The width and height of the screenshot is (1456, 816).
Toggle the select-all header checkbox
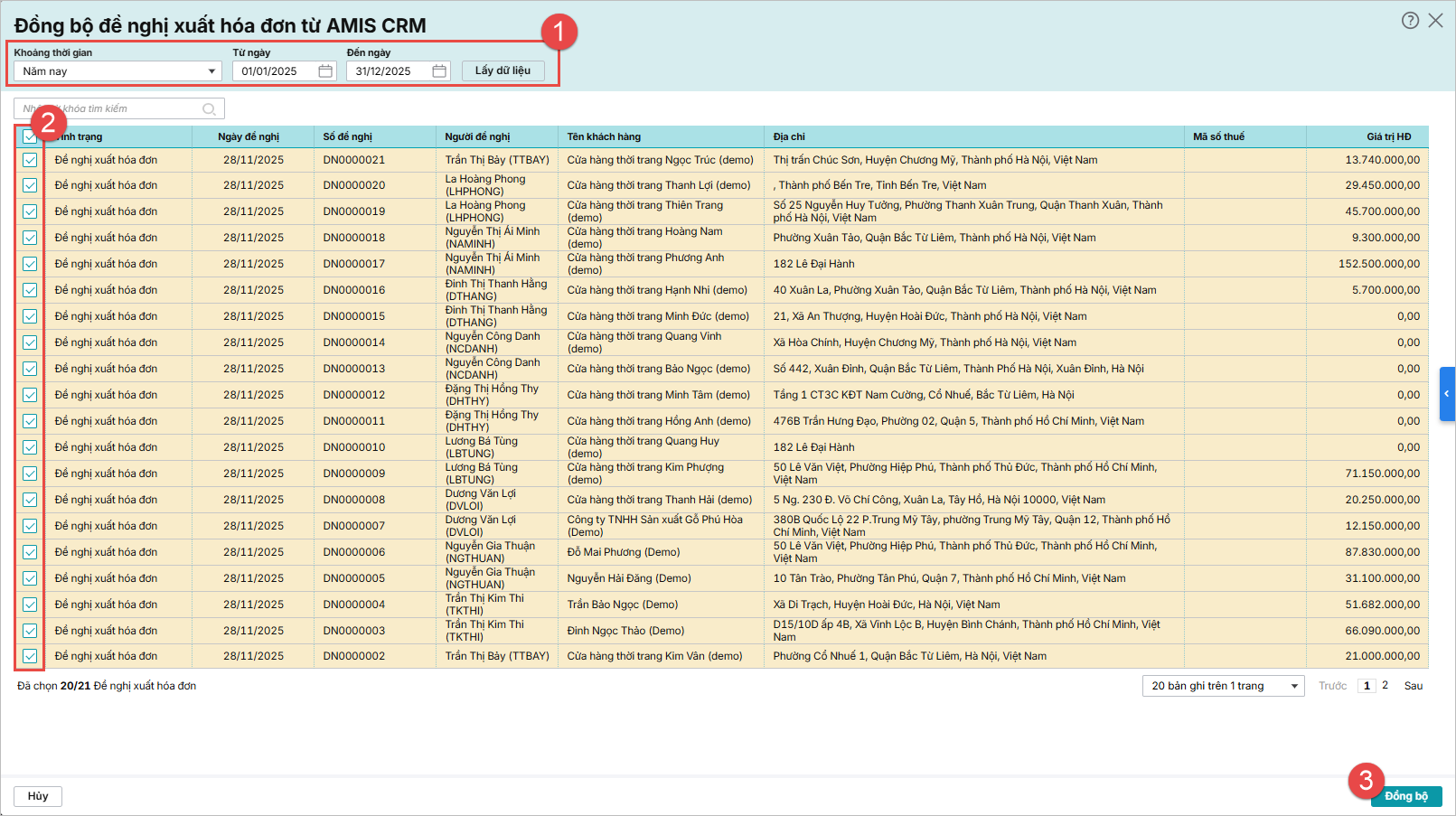[x=30, y=136]
